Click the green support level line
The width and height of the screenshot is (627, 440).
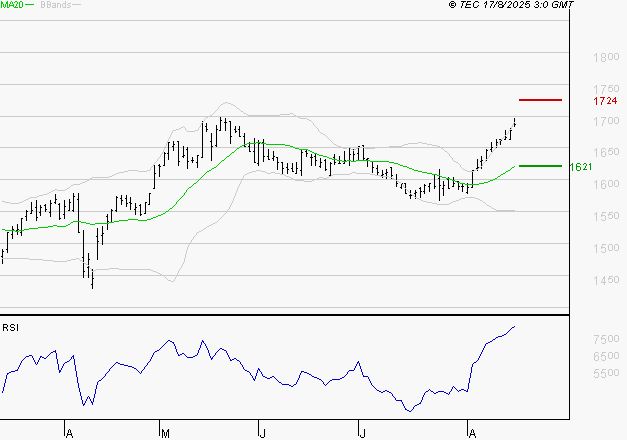[x=540, y=166]
